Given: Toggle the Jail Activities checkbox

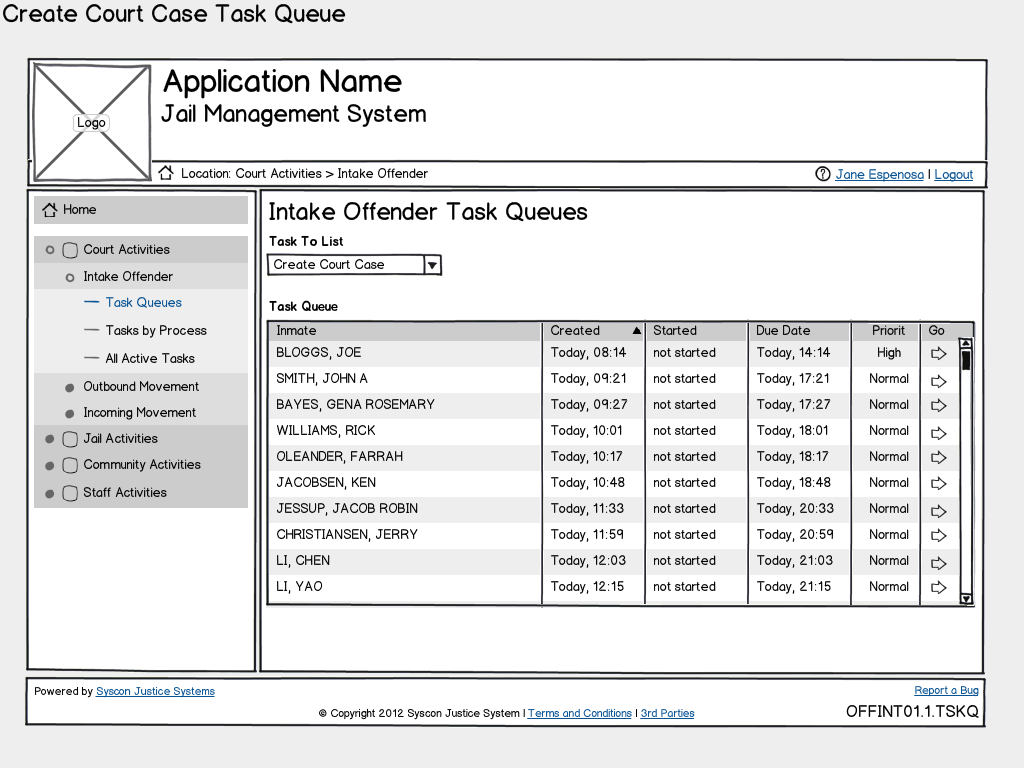Looking at the screenshot, I should [x=70, y=439].
